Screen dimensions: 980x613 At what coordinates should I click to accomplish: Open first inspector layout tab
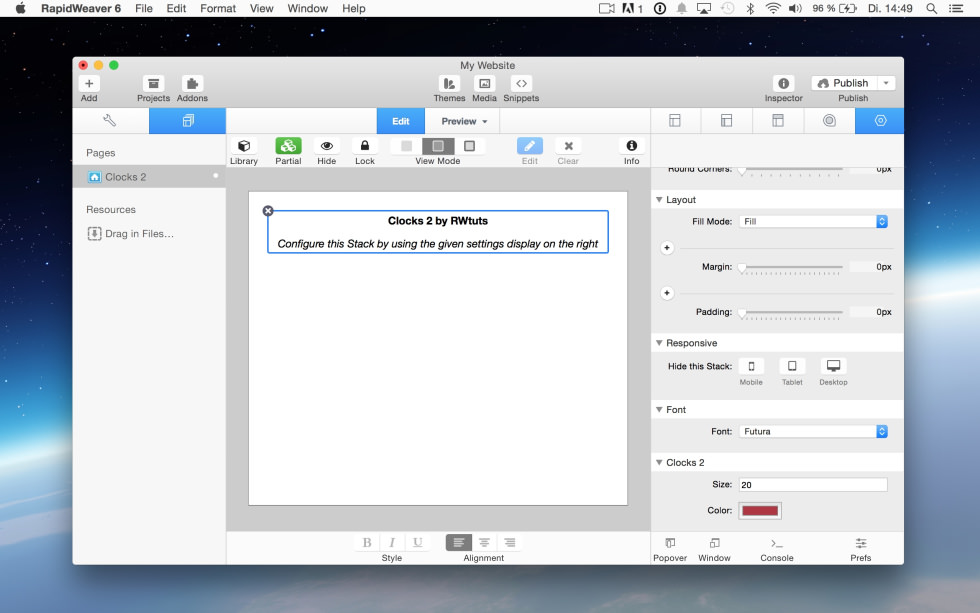pos(675,121)
